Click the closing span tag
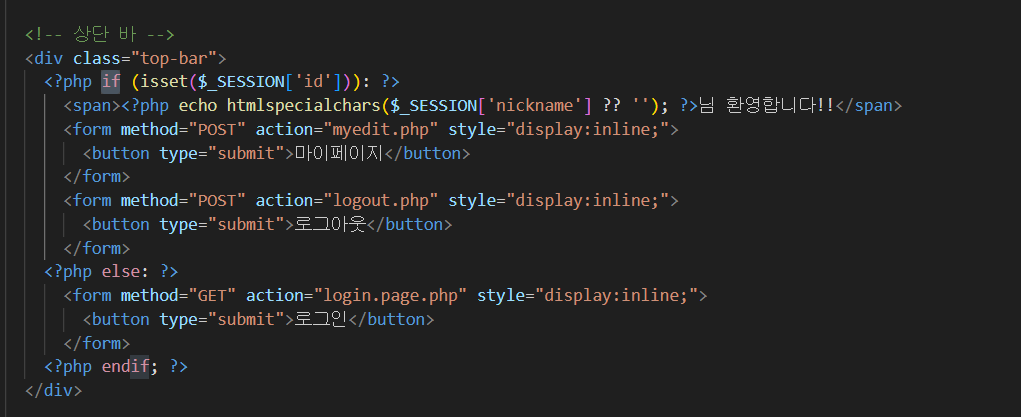1021x417 pixels. point(870,106)
